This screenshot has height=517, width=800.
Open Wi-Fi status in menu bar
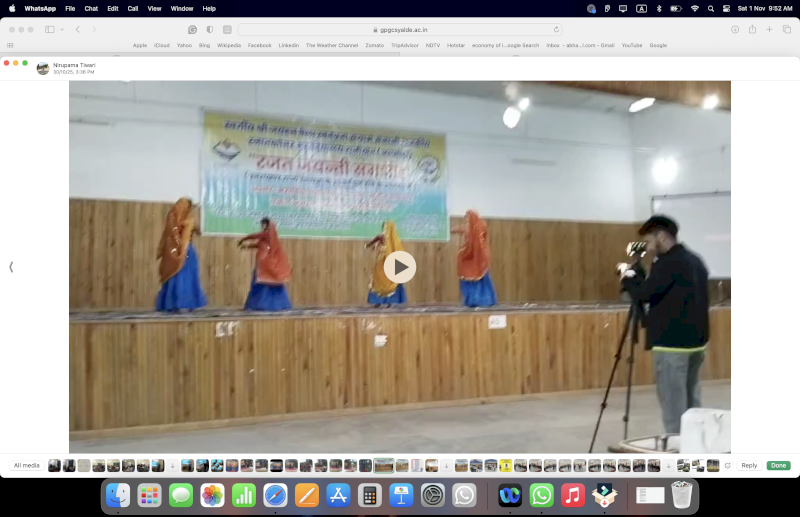[694, 8]
